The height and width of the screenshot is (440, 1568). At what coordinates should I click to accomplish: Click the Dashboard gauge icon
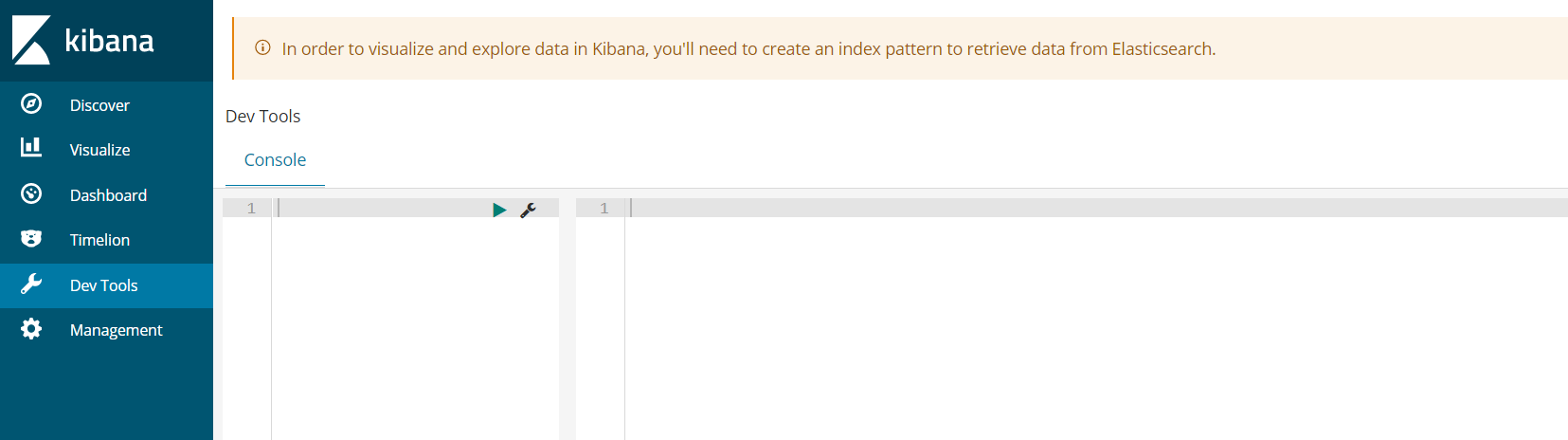[x=31, y=194]
